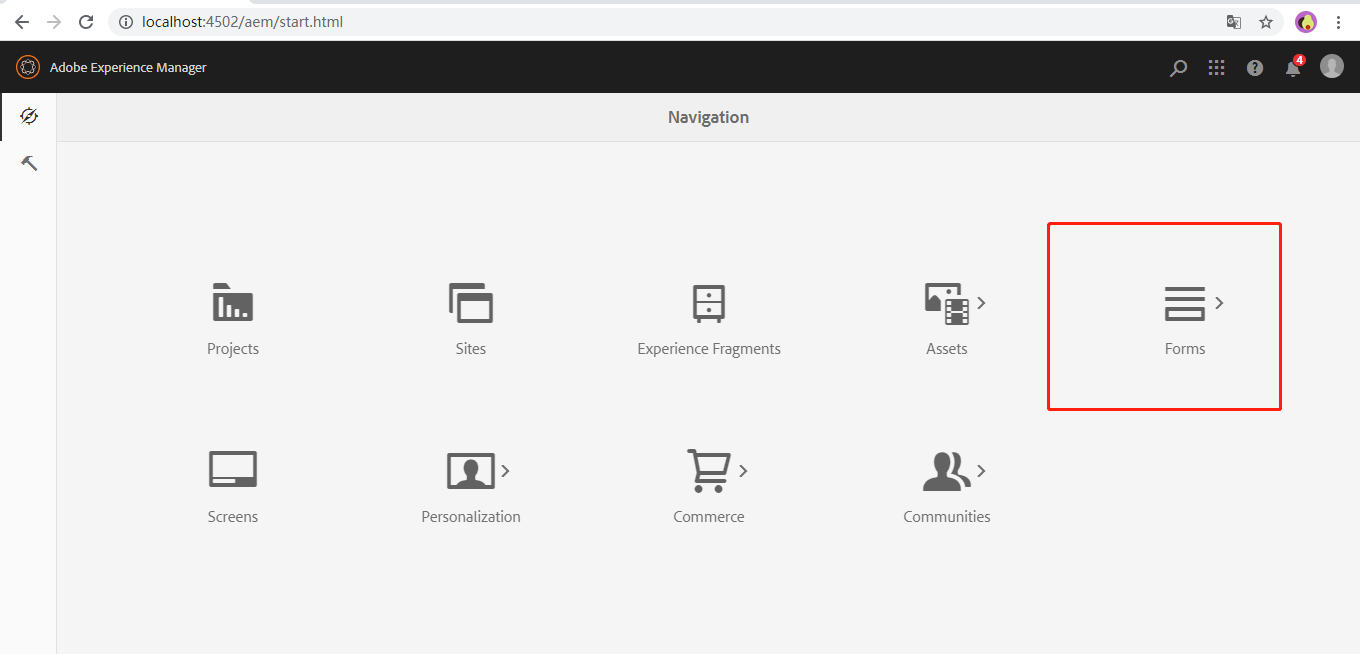This screenshot has height=654, width=1360.
Task: Select the Navigation tab
Action: point(28,116)
